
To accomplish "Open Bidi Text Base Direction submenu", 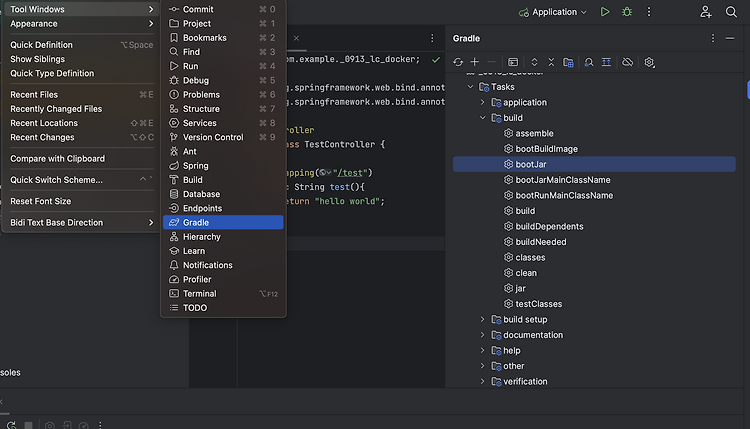I will (82, 222).
